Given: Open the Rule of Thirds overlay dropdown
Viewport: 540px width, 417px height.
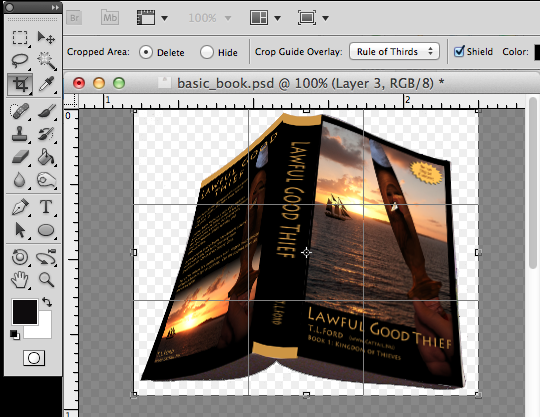Looking at the screenshot, I should tap(394, 52).
